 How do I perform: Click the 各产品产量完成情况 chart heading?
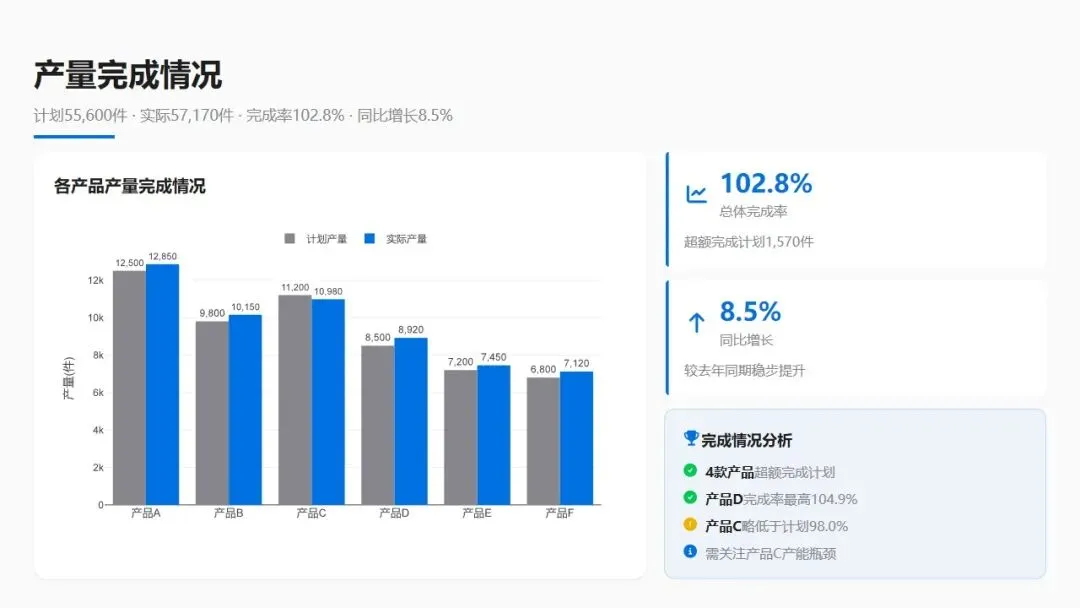pyautogui.click(x=129, y=186)
